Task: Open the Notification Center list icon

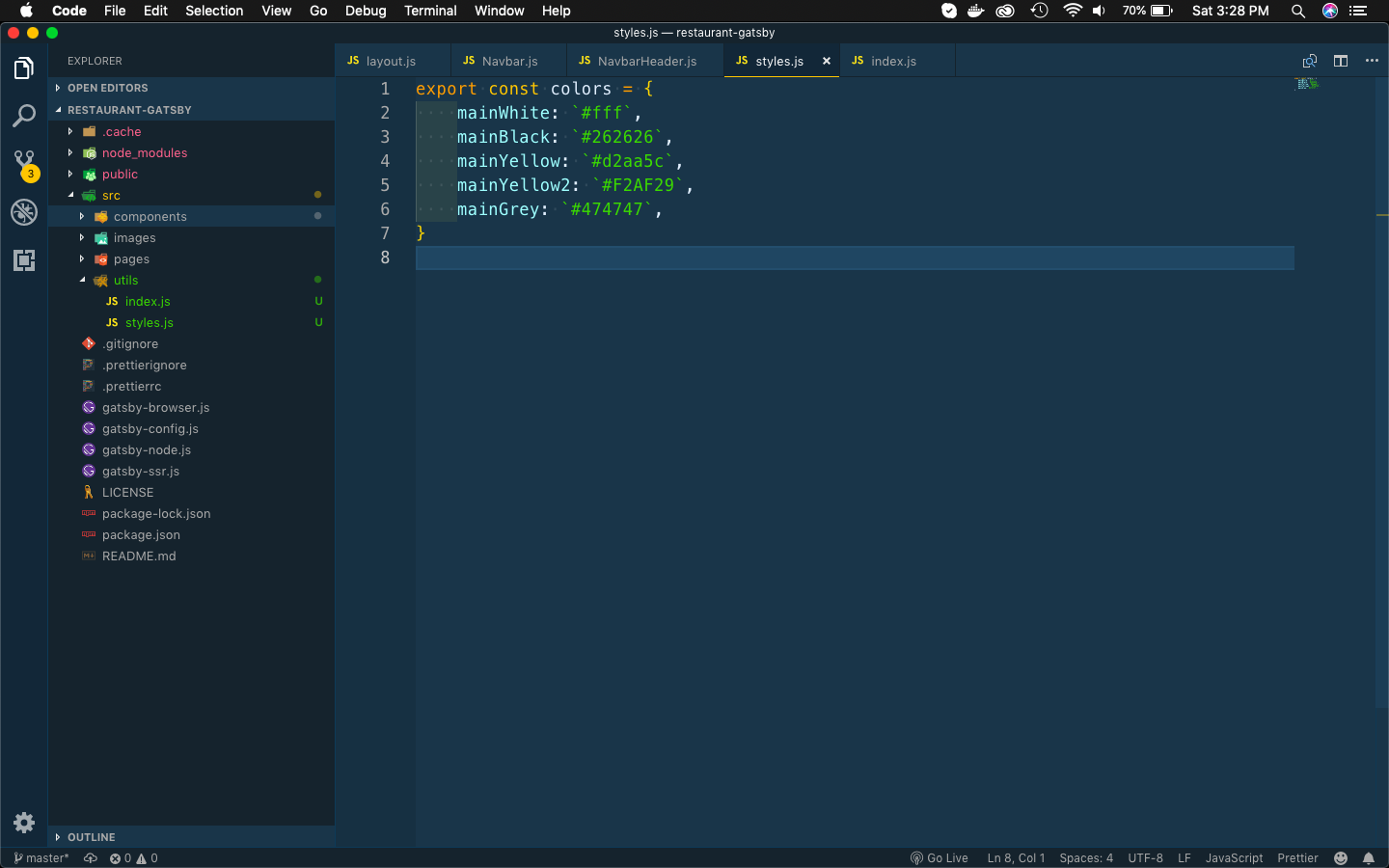Action: tap(1358, 11)
